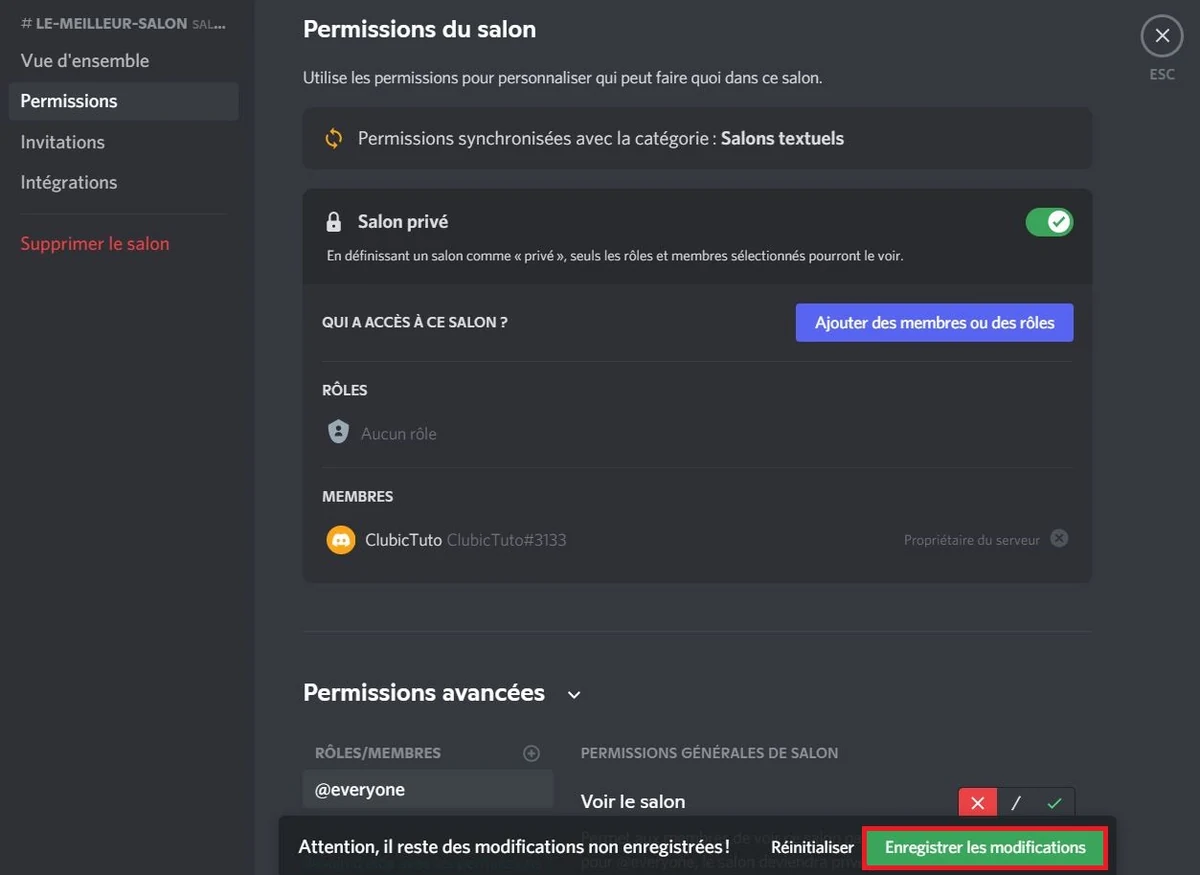1200x875 pixels.
Task: Click Réinitialiser to discard changes
Action: 812,847
